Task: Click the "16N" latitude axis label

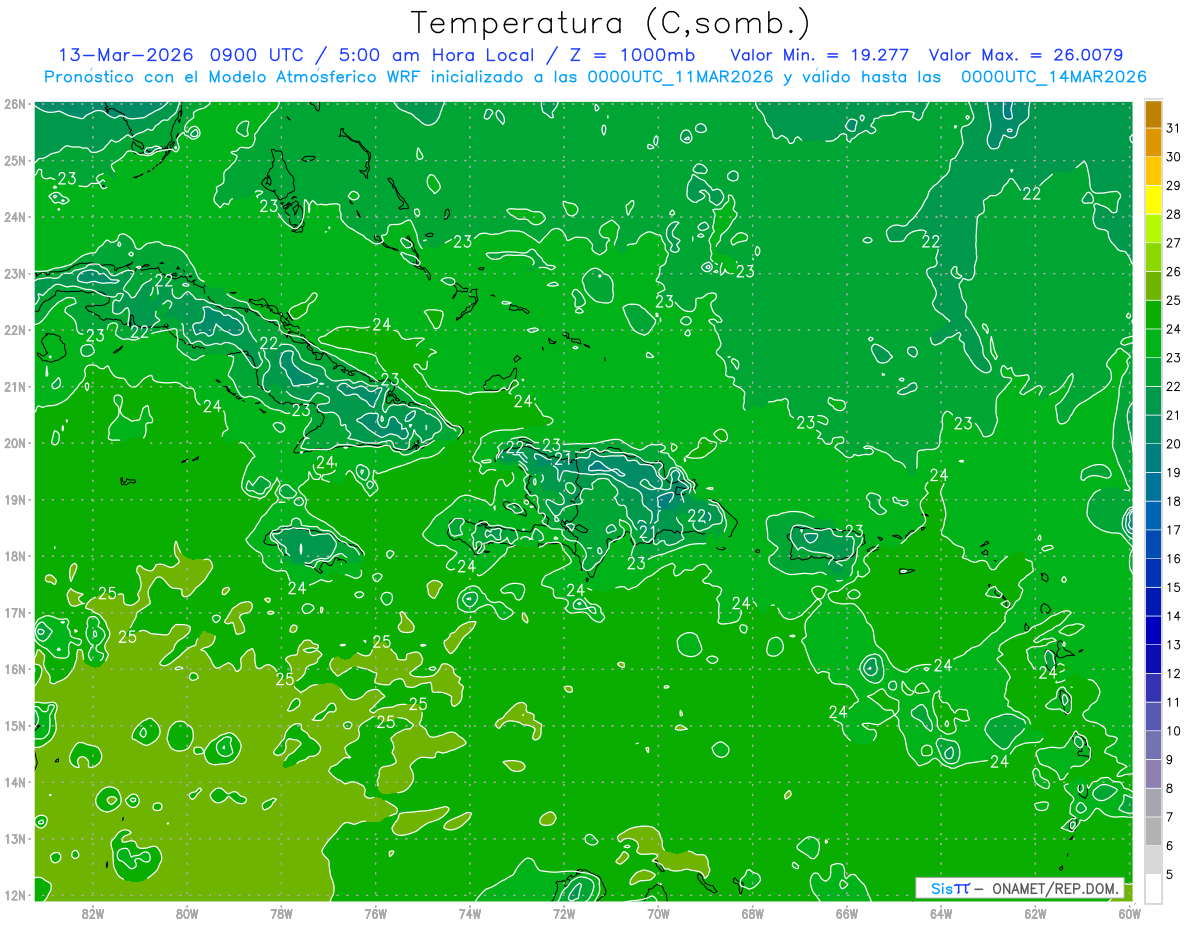Action: [15, 669]
